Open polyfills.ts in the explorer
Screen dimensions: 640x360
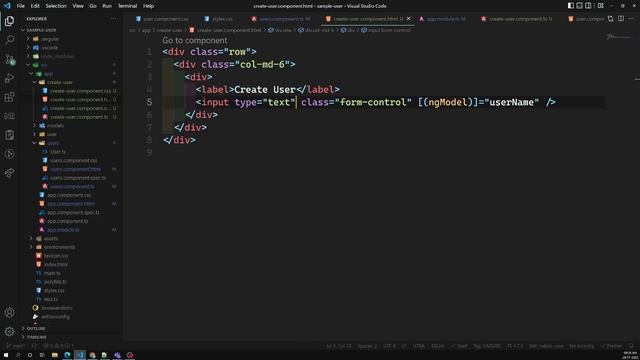click(x=55, y=282)
